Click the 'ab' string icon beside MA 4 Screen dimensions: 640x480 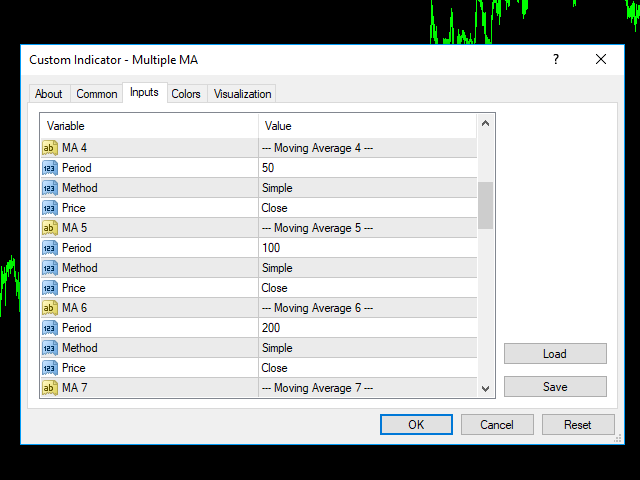coord(50,148)
